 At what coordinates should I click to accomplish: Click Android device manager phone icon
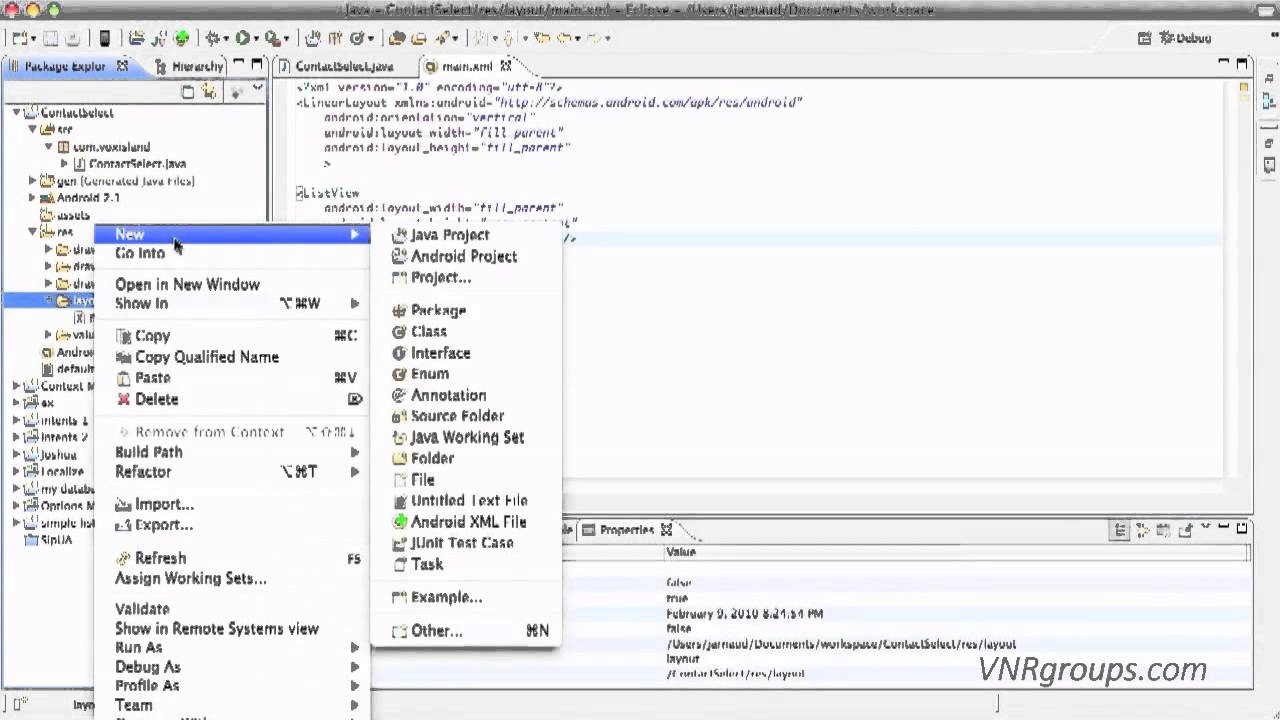(x=104, y=38)
